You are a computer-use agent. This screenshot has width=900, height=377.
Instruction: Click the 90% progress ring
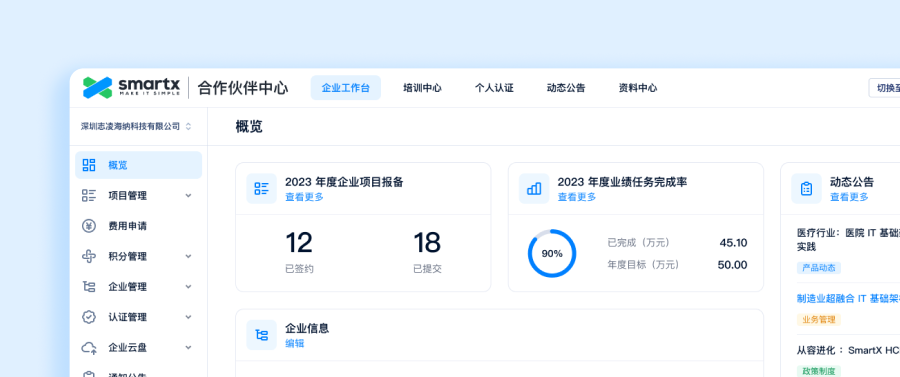point(552,254)
